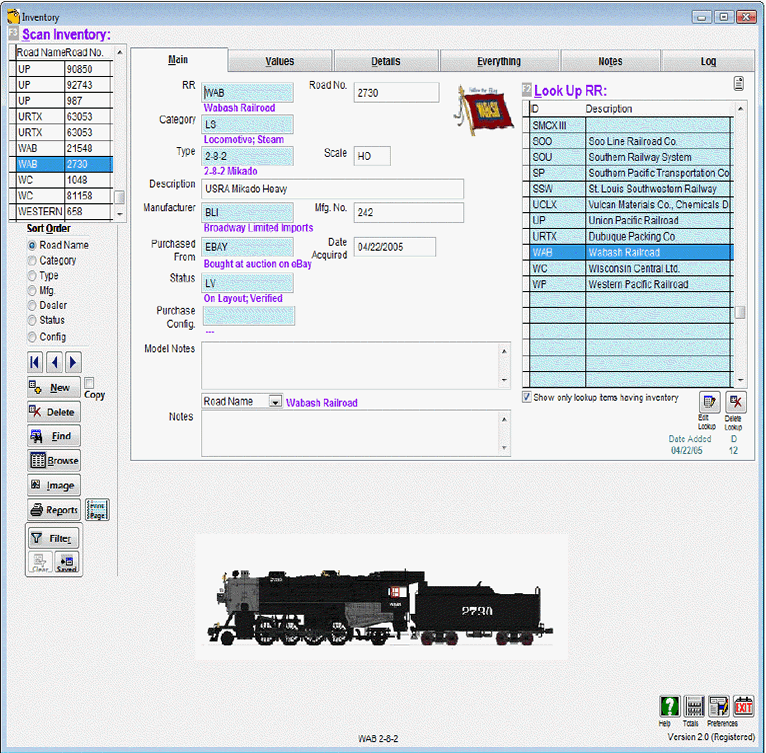The image size is (766, 753).
Task: Select the Category sort order radio button
Action: coord(32,260)
